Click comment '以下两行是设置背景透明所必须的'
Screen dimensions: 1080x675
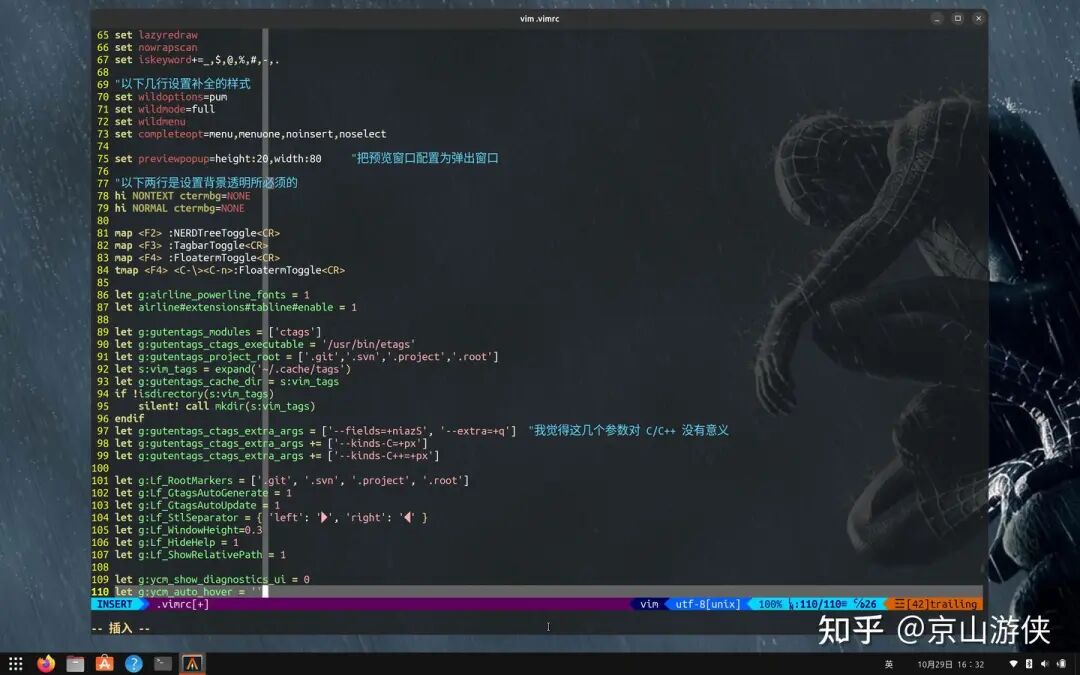[209, 183]
